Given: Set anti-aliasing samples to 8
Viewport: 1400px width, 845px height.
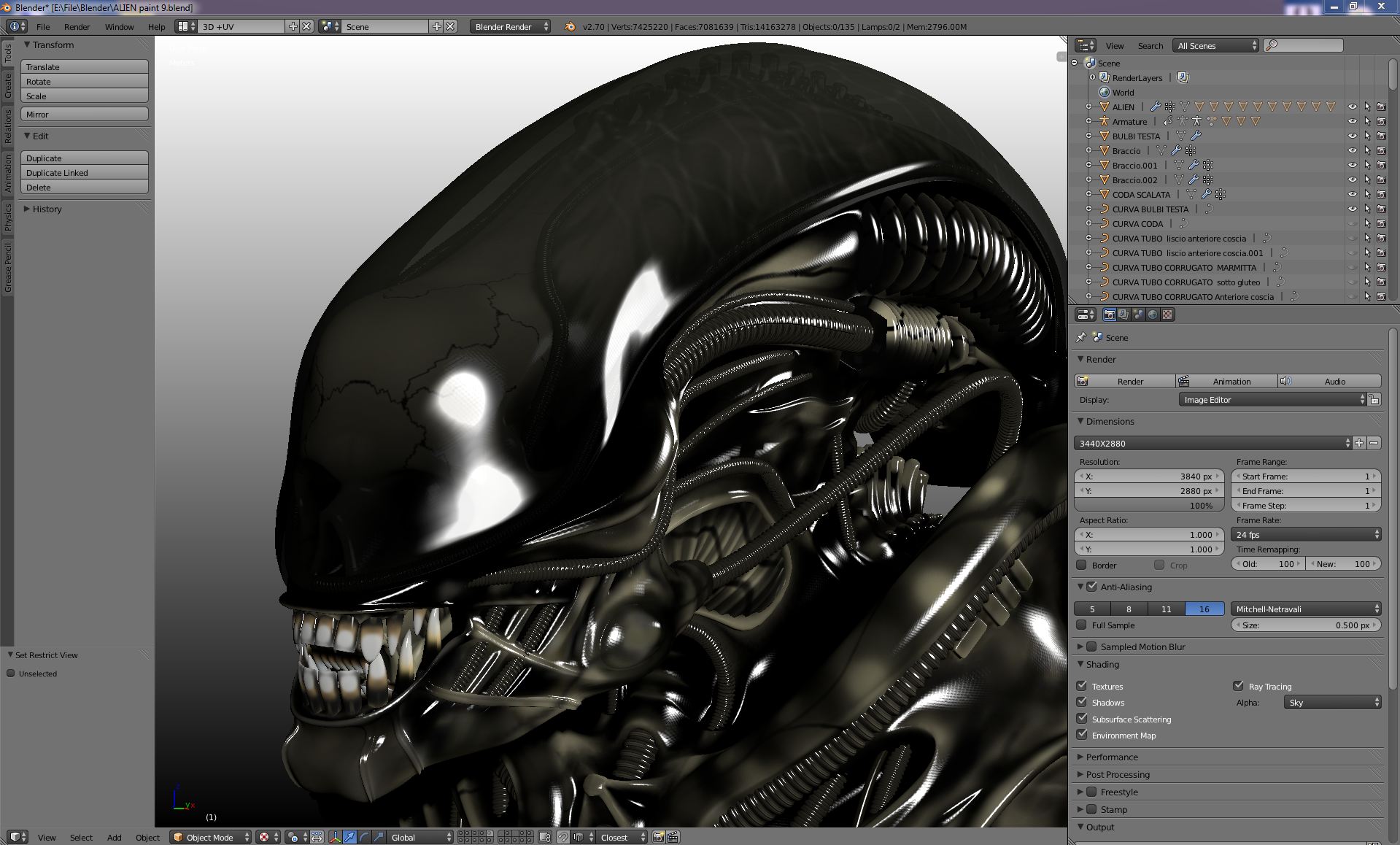Looking at the screenshot, I should 1129,609.
